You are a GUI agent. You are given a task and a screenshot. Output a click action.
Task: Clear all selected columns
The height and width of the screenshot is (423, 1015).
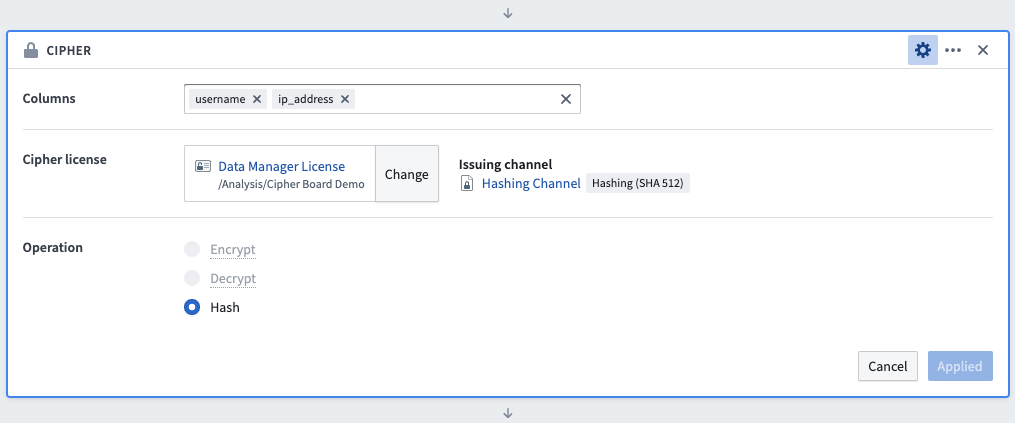point(565,99)
